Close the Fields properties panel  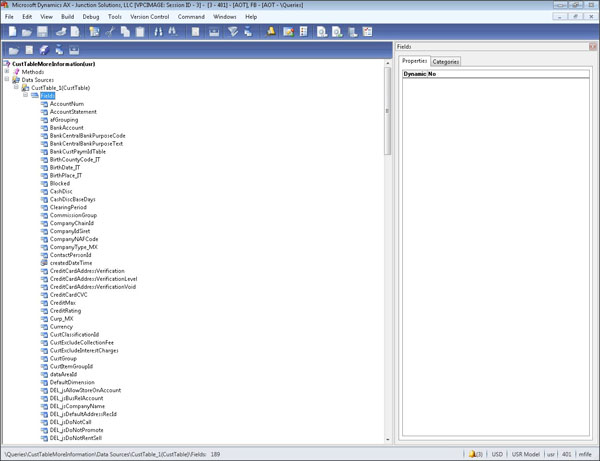pos(593,47)
